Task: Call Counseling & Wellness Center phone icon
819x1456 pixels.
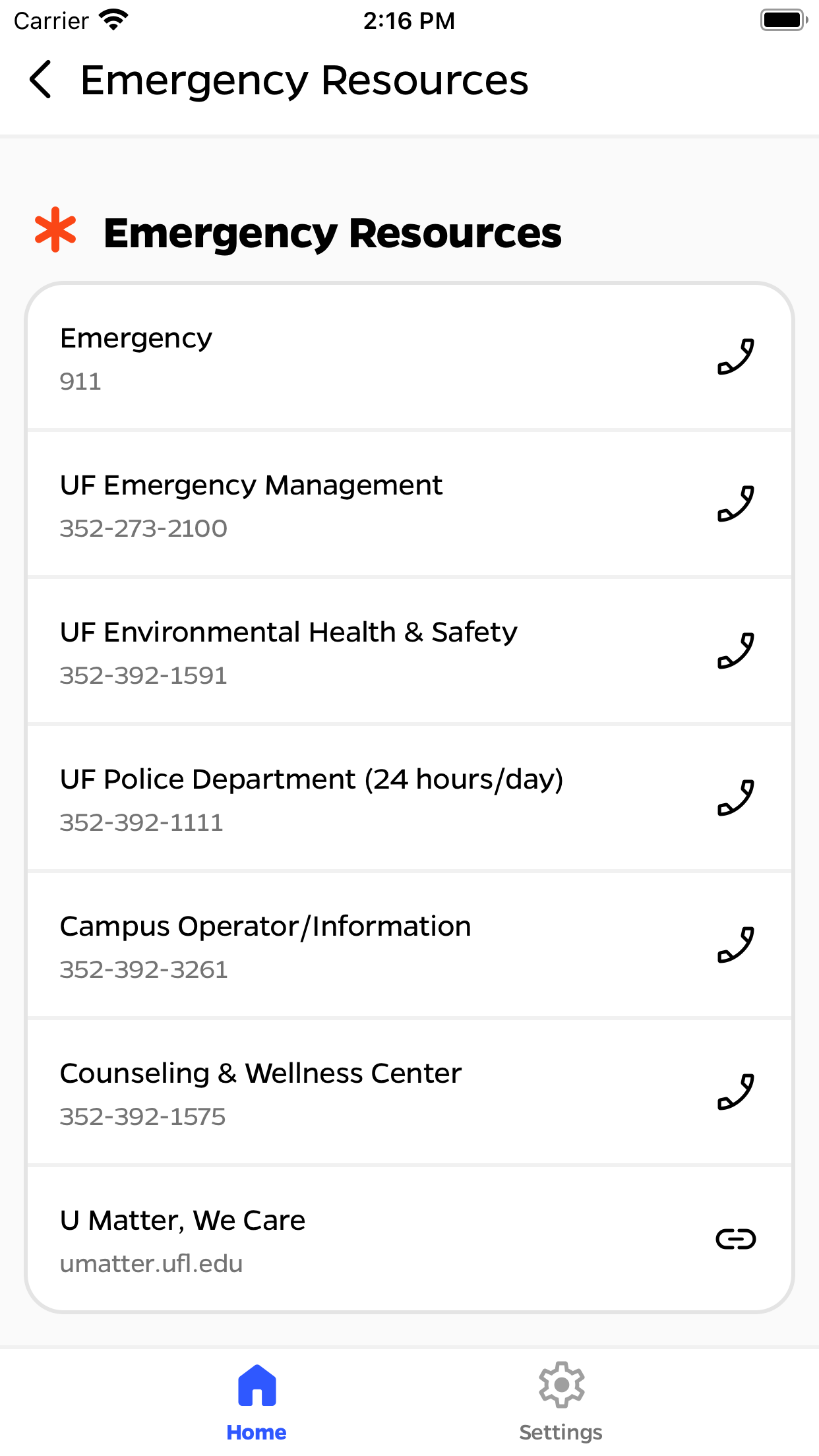Action: [x=736, y=1092]
